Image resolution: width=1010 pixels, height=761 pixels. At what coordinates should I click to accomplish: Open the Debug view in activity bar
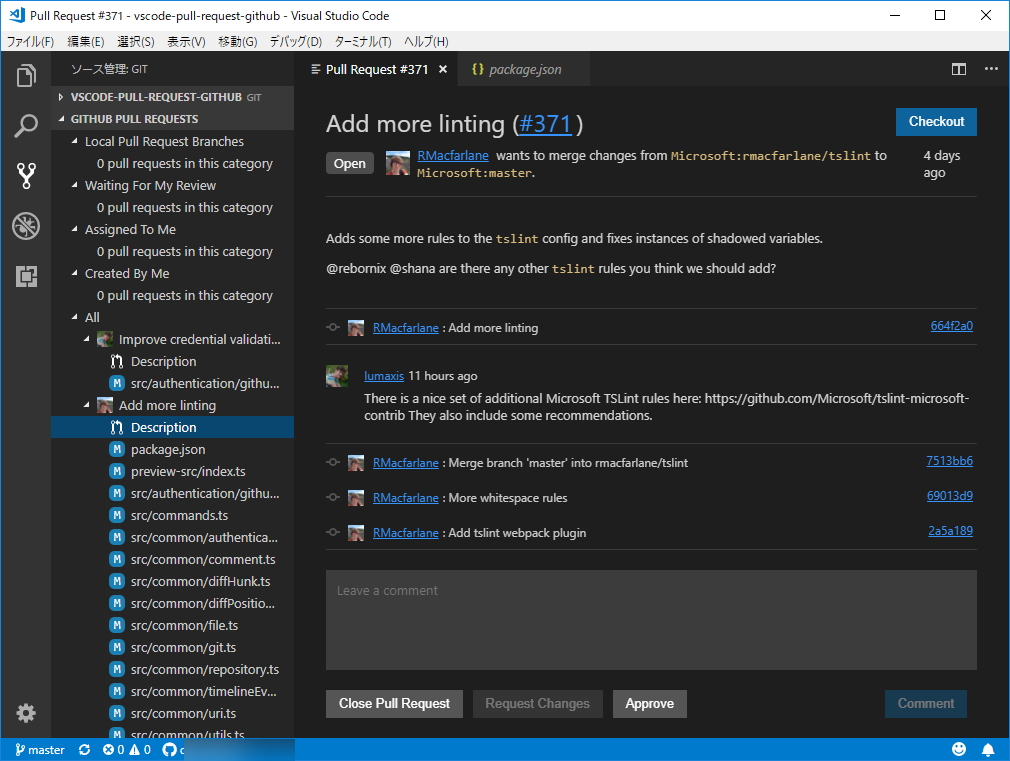(x=26, y=226)
